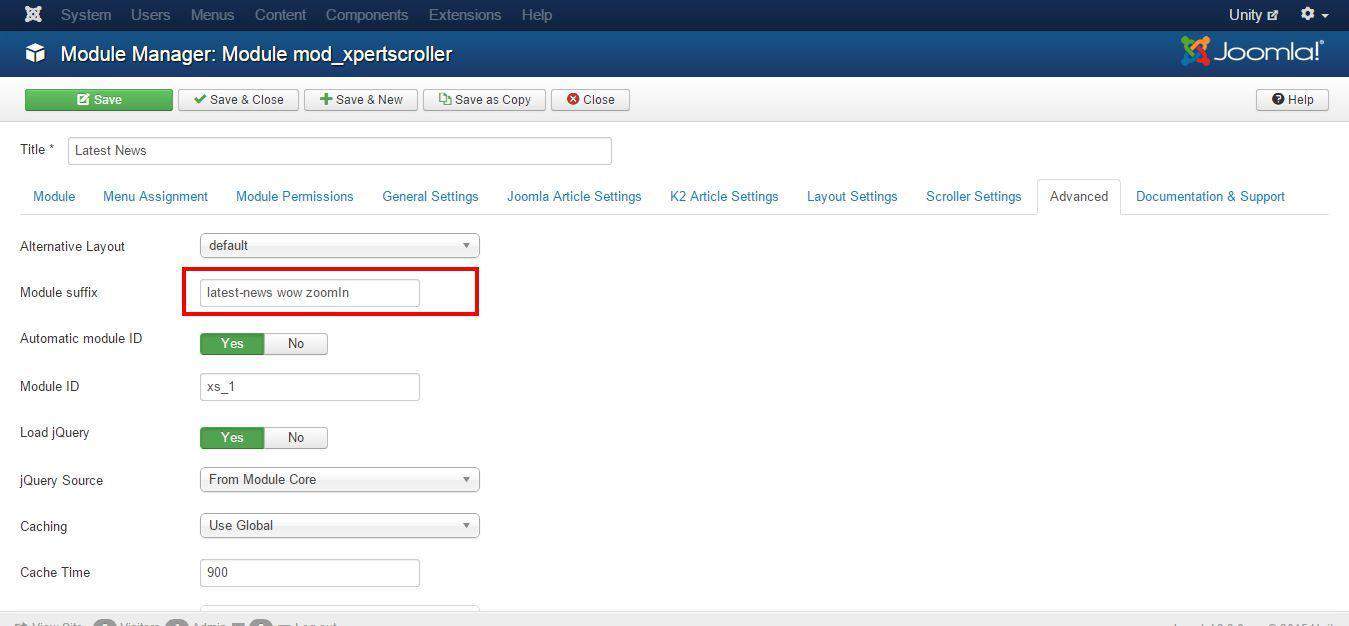The height and width of the screenshot is (626, 1349).
Task: Expand the Alternative Layout dropdown
Action: 339,246
